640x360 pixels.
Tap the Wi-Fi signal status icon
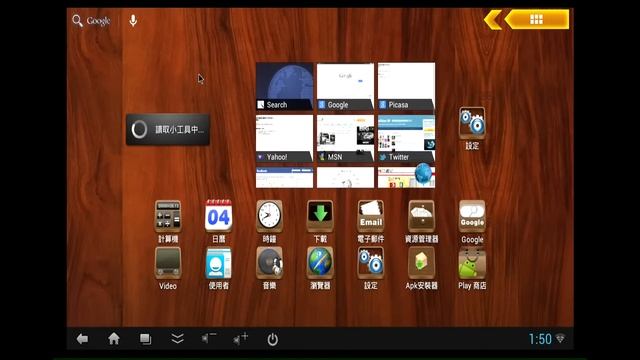click(x=560, y=338)
